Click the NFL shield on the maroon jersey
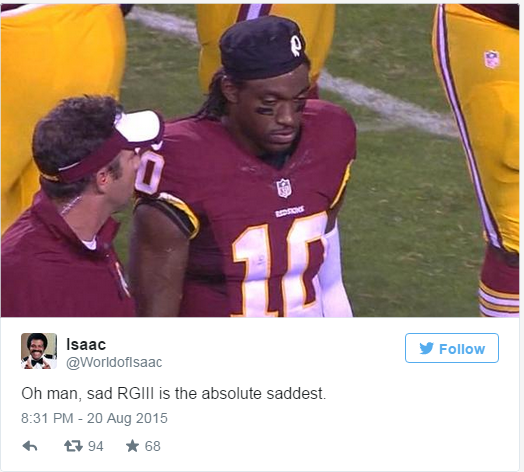The height and width of the screenshot is (472, 524). click(x=284, y=188)
